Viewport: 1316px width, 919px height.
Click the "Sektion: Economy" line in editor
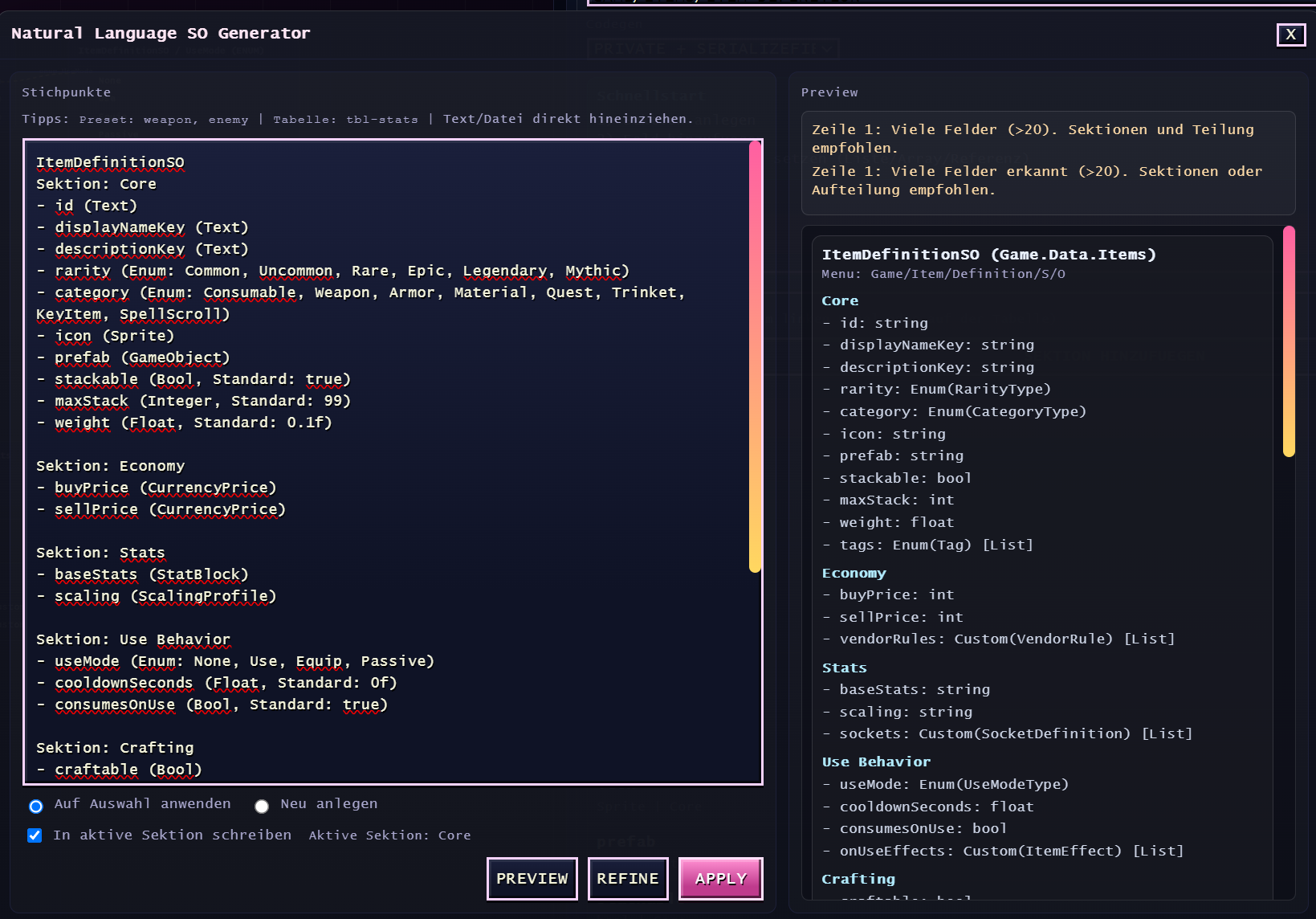(110, 466)
